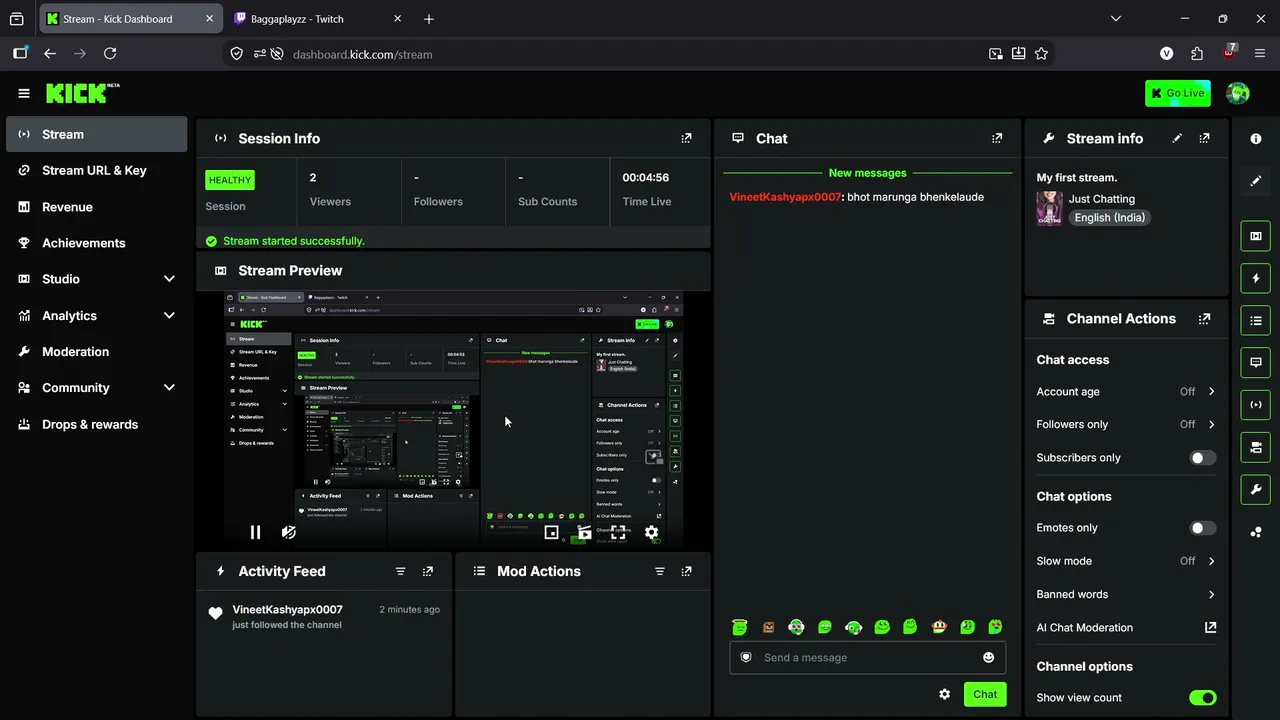Open chat settings gear icon
Viewport: 1280px width, 720px height.
tap(944, 694)
